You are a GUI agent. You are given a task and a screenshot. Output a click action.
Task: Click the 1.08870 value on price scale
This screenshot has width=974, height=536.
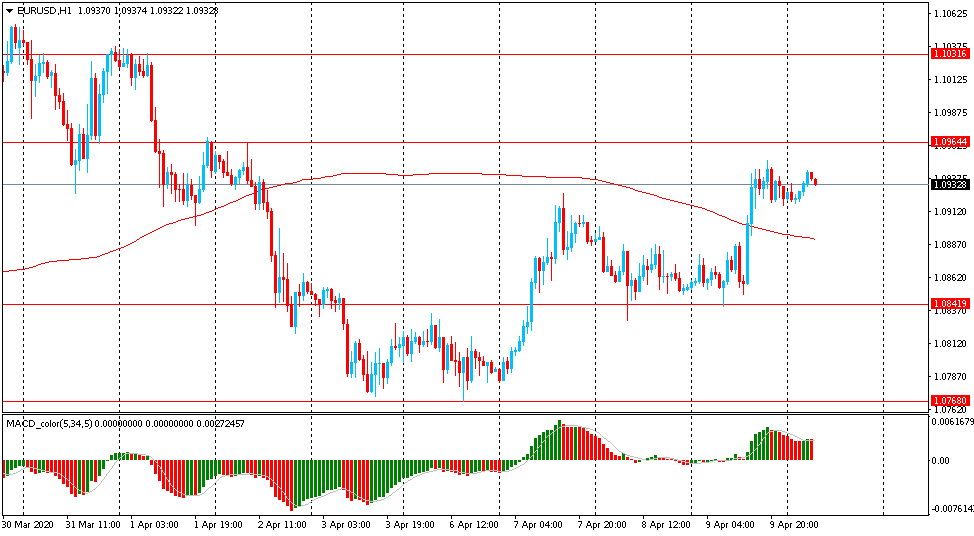pos(949,245)
